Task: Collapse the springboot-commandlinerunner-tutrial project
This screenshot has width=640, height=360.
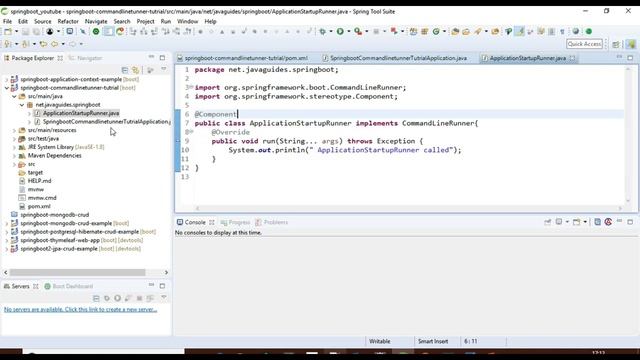Action: tap(7, 88)
